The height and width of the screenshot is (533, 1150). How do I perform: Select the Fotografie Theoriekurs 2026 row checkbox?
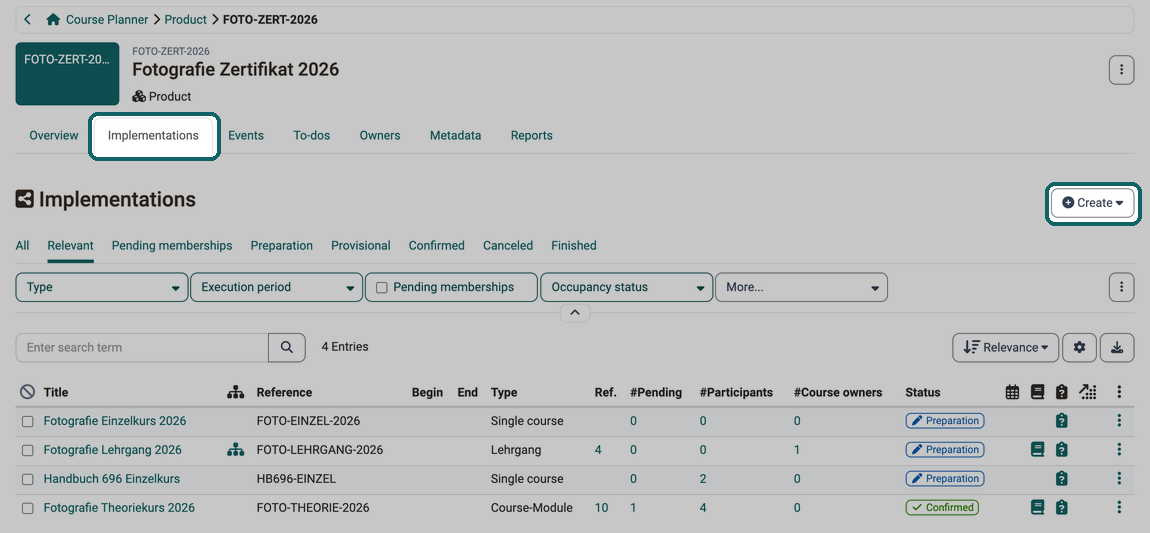(27, 508)
